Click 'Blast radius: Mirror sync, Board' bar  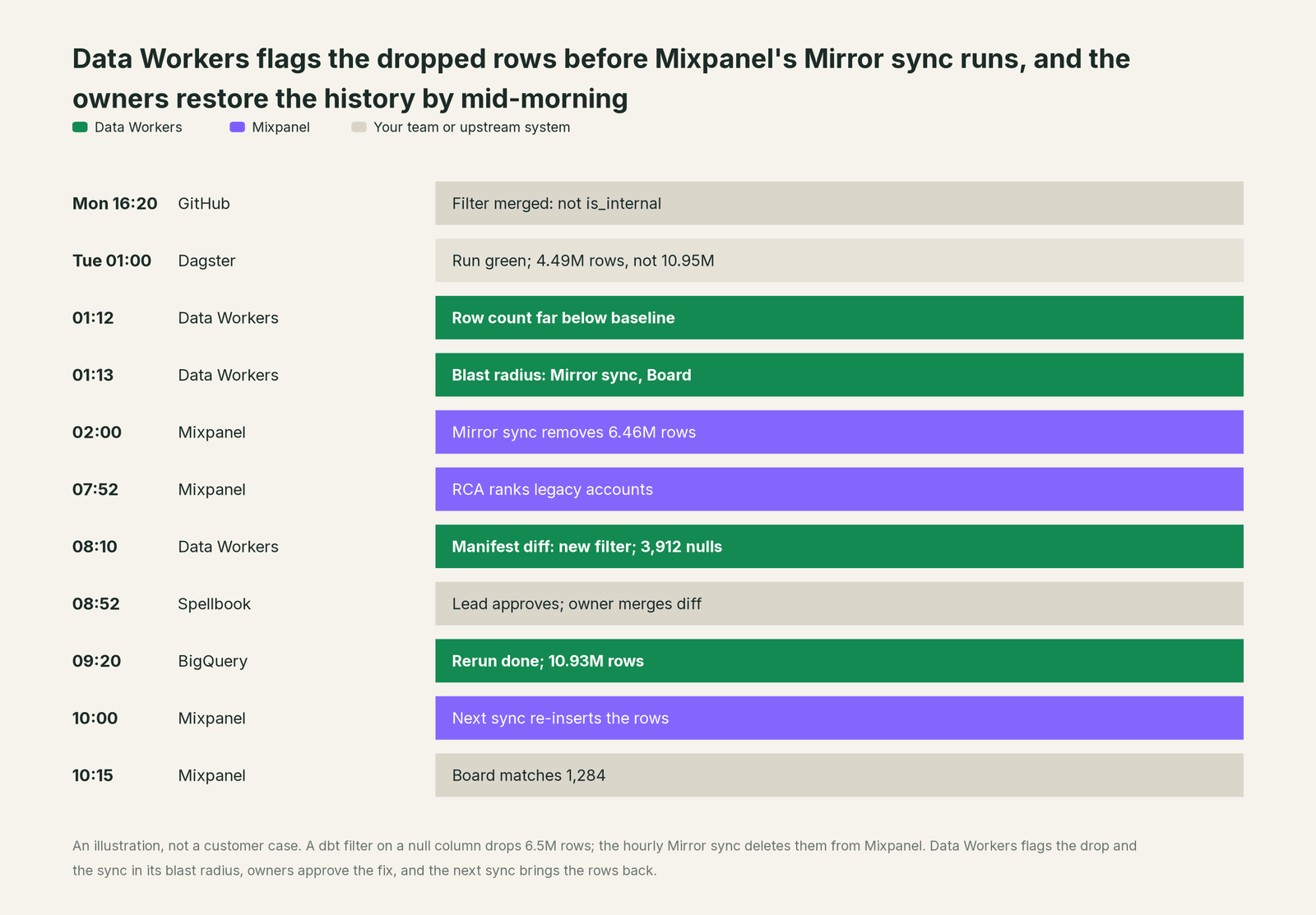839,375
